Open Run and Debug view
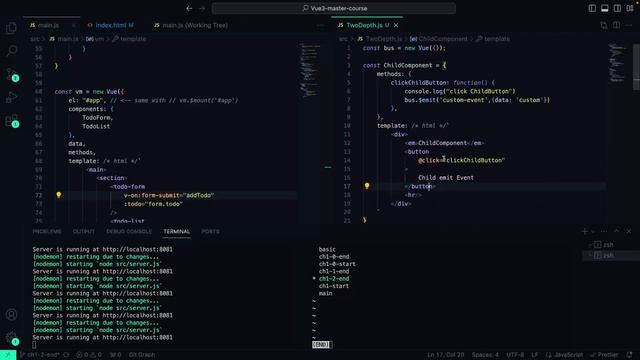640x360 pixels. [11, 97]
